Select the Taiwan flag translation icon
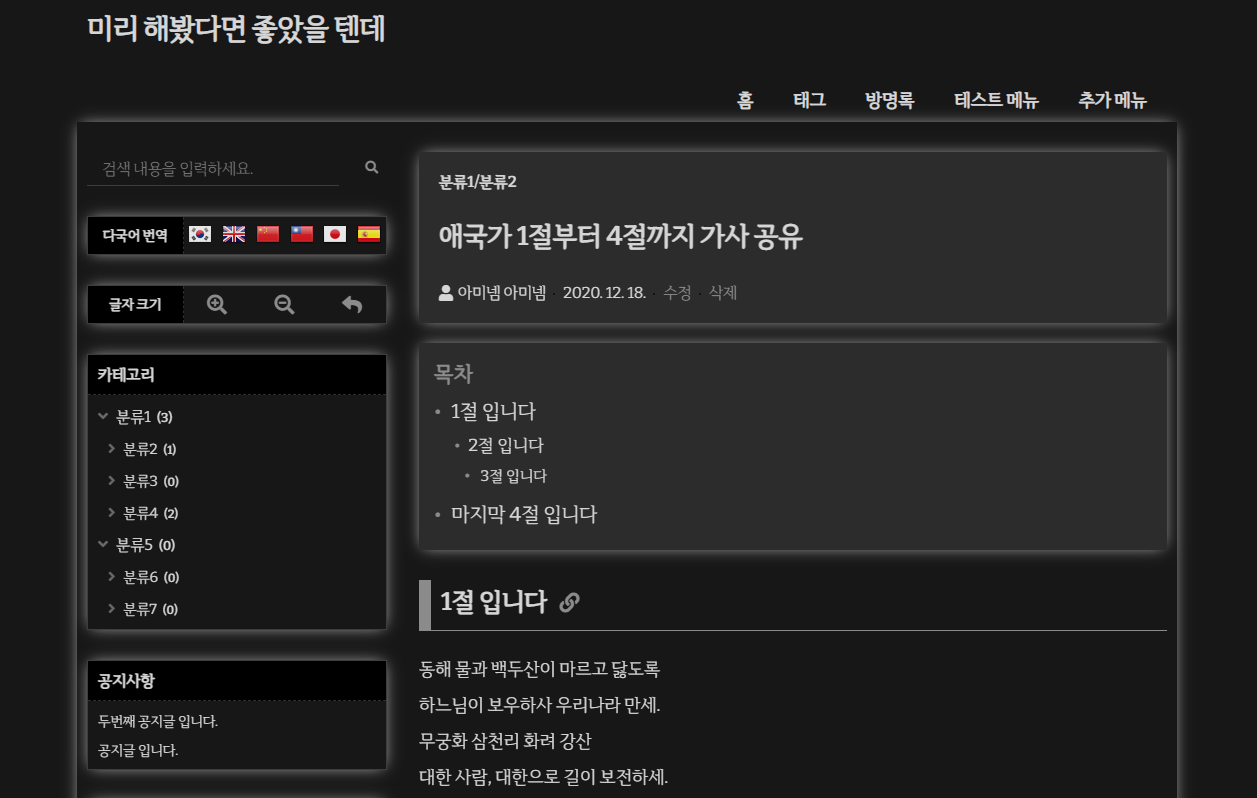The height and width of the screenshot is (798, 1257). pos(302,234)
